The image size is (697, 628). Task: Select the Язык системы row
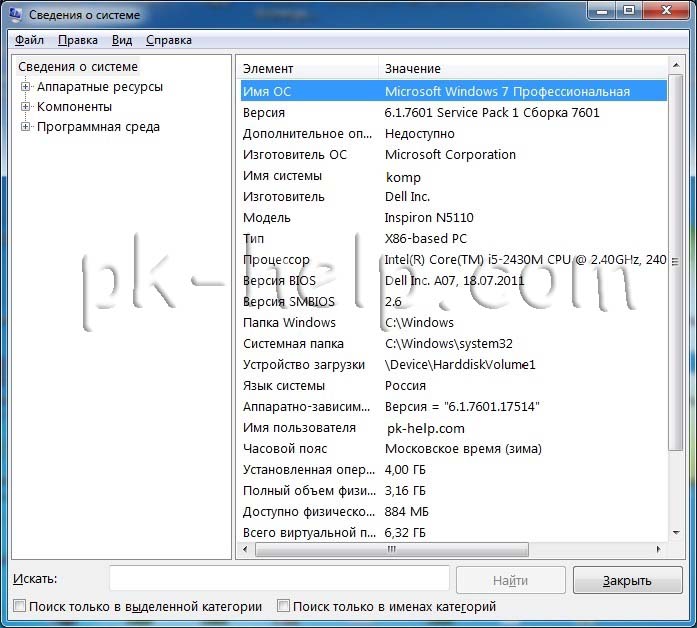[x=453, y=385]
